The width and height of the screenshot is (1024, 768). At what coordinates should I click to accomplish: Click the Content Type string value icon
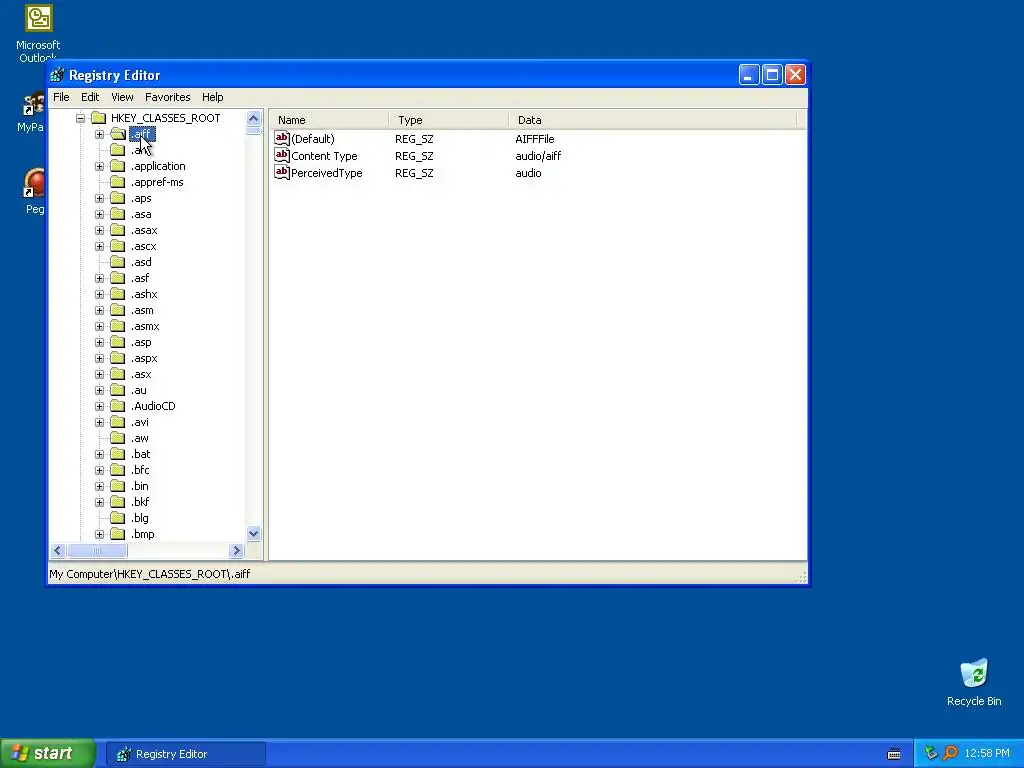click(281, 155)
